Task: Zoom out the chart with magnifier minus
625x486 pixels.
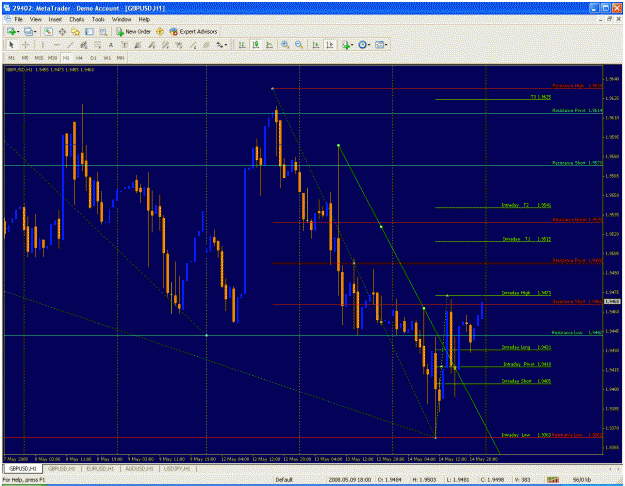Action: pyautogui.click(x=299, y=45)
